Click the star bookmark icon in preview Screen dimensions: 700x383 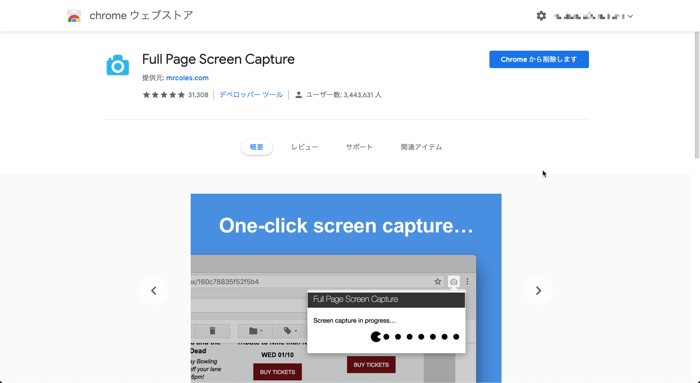pos(438,282)
